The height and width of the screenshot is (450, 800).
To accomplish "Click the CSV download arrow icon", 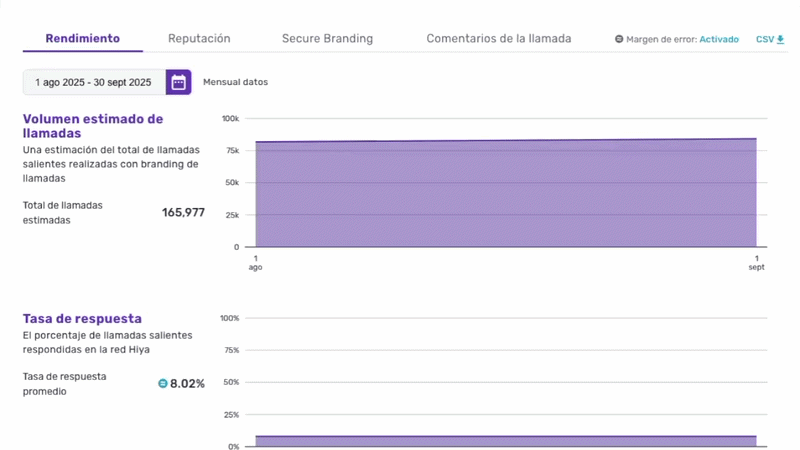I will 780,40.
